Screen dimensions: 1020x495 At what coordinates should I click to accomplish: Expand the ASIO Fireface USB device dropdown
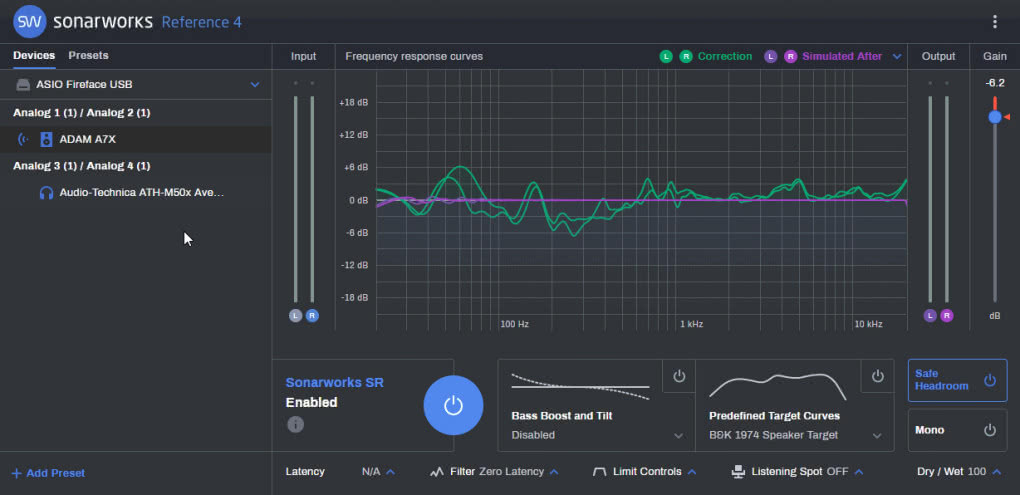coord(255,85)
